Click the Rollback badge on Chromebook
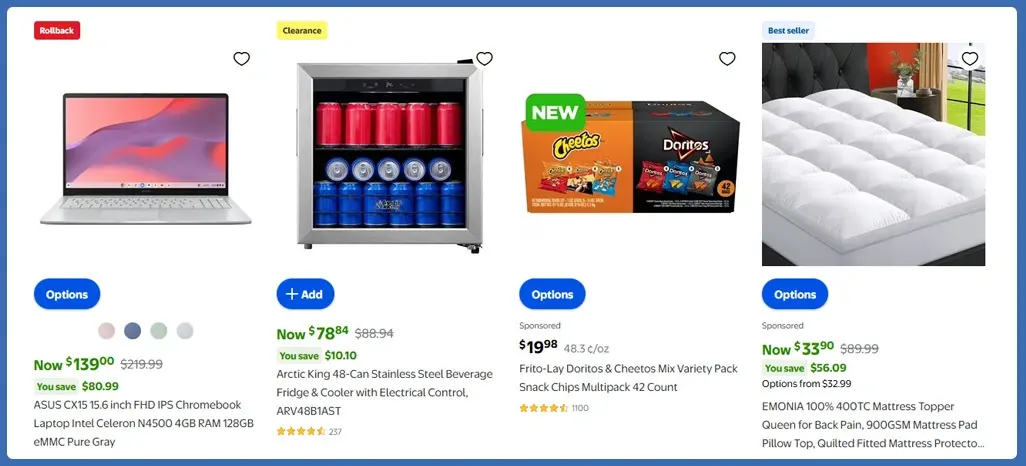This screenshot has height=466, width=1026. (57, 30)
